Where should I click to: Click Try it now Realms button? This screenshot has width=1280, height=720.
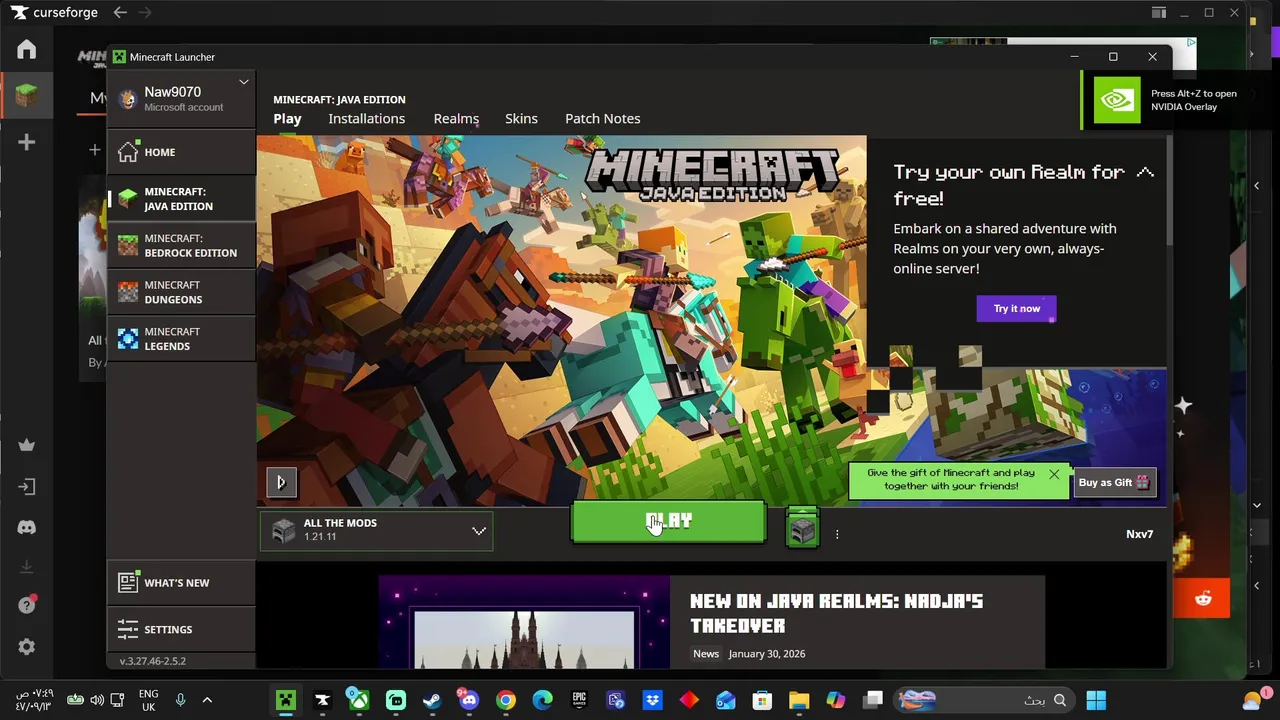pos(1016,309)
